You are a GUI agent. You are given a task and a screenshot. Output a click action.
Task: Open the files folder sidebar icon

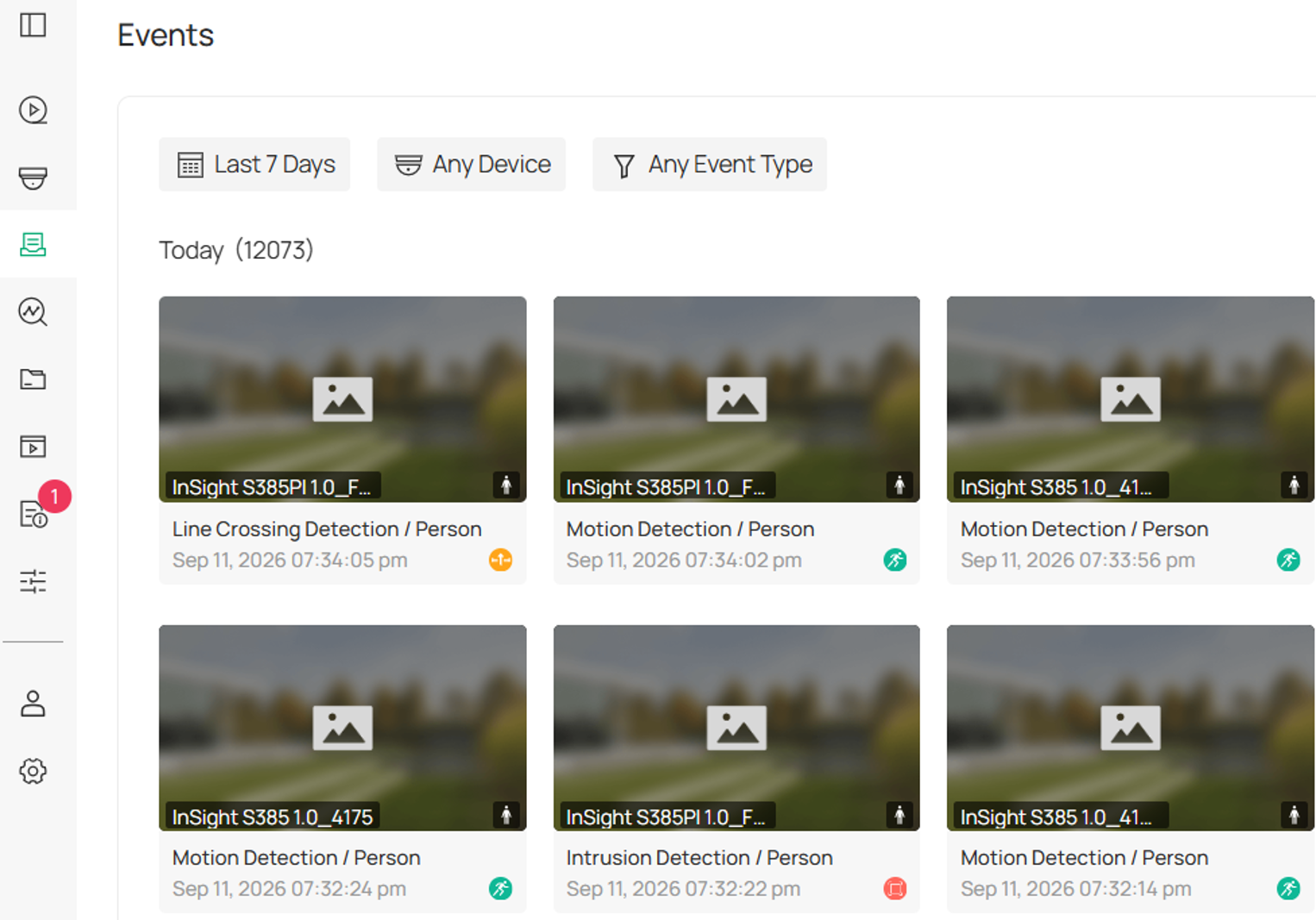(x=33, y=379)
